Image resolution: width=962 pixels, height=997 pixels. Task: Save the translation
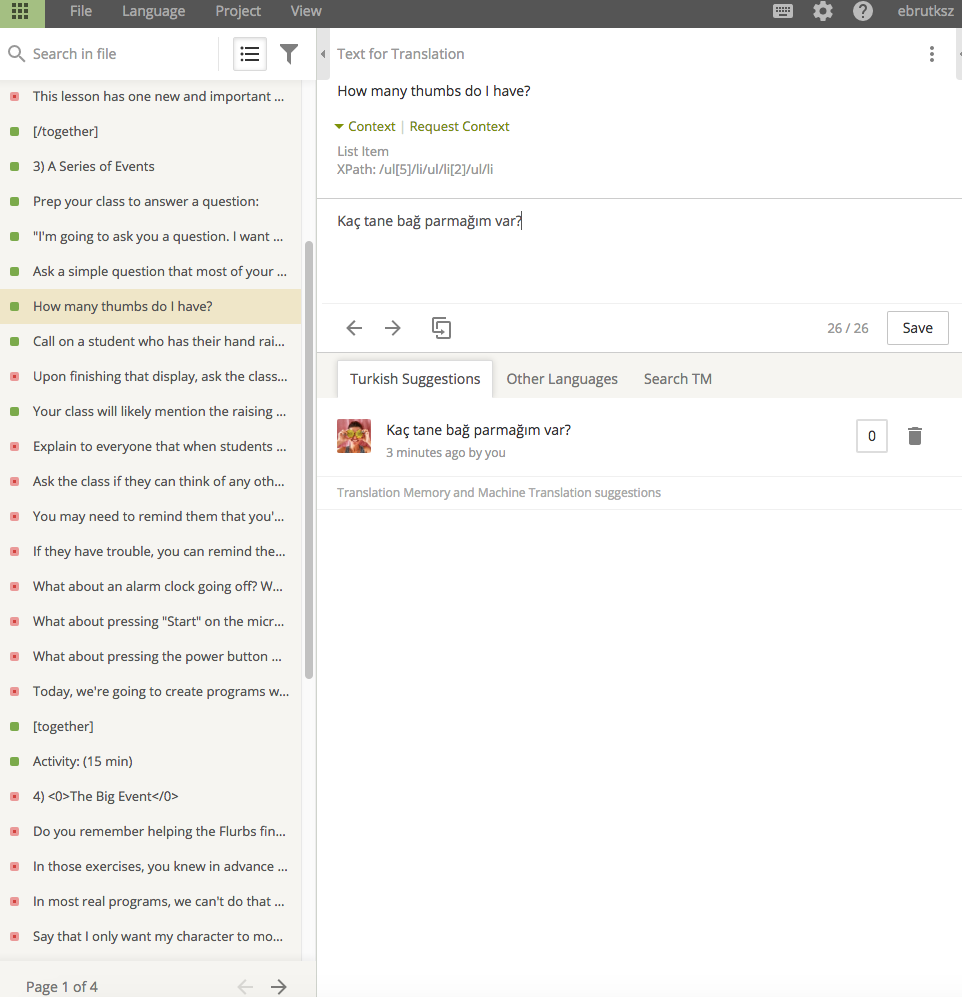tap(917, 328)
